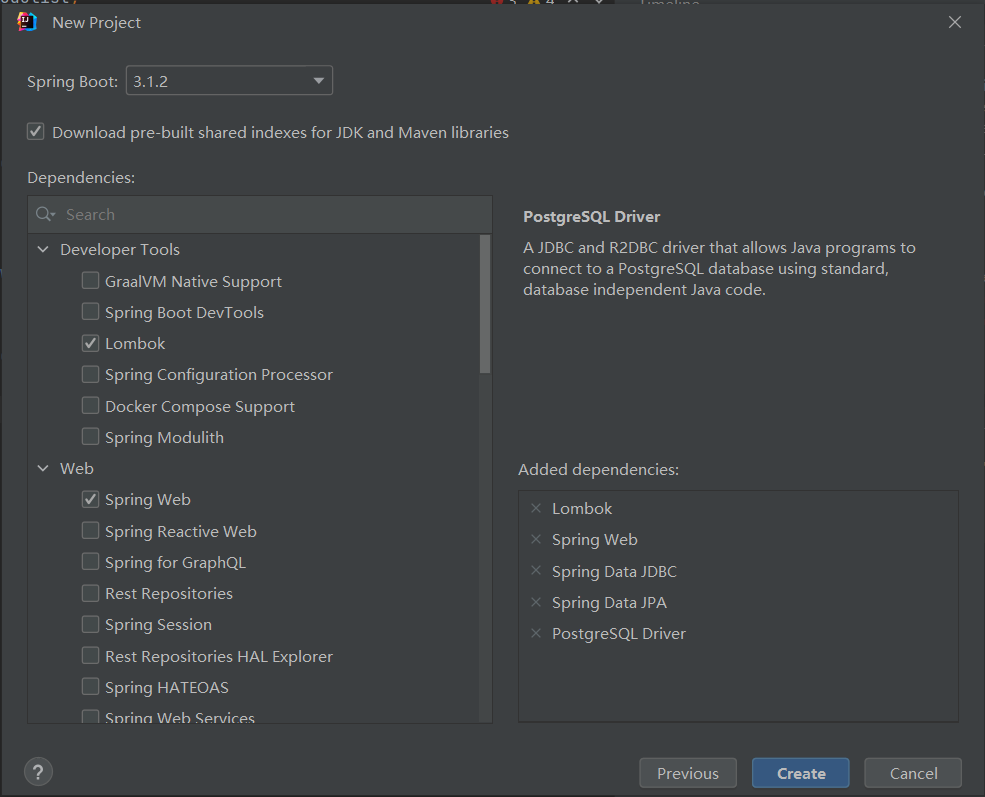This screenshot has height=797, width=985.
Task: Check Spring Boot DevTools
Action: tap(90, 312)
